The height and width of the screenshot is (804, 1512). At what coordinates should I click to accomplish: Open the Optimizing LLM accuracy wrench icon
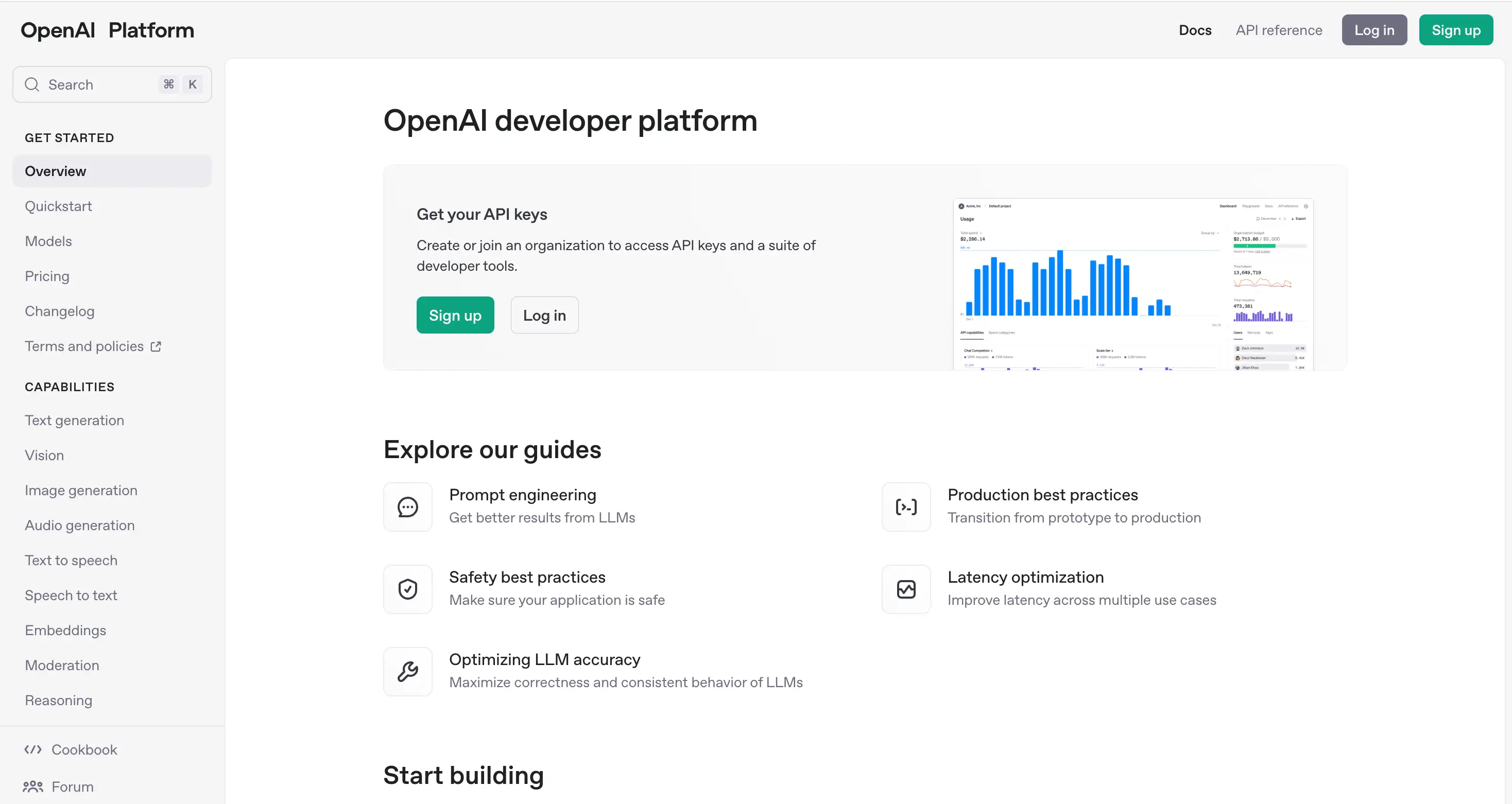[x=407, y=671]
